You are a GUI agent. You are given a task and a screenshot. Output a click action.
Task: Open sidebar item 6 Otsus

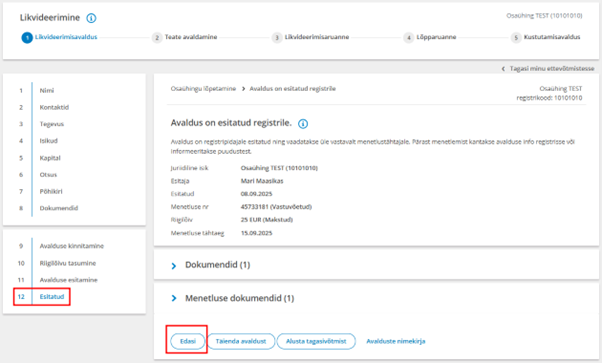pos(48,175)
